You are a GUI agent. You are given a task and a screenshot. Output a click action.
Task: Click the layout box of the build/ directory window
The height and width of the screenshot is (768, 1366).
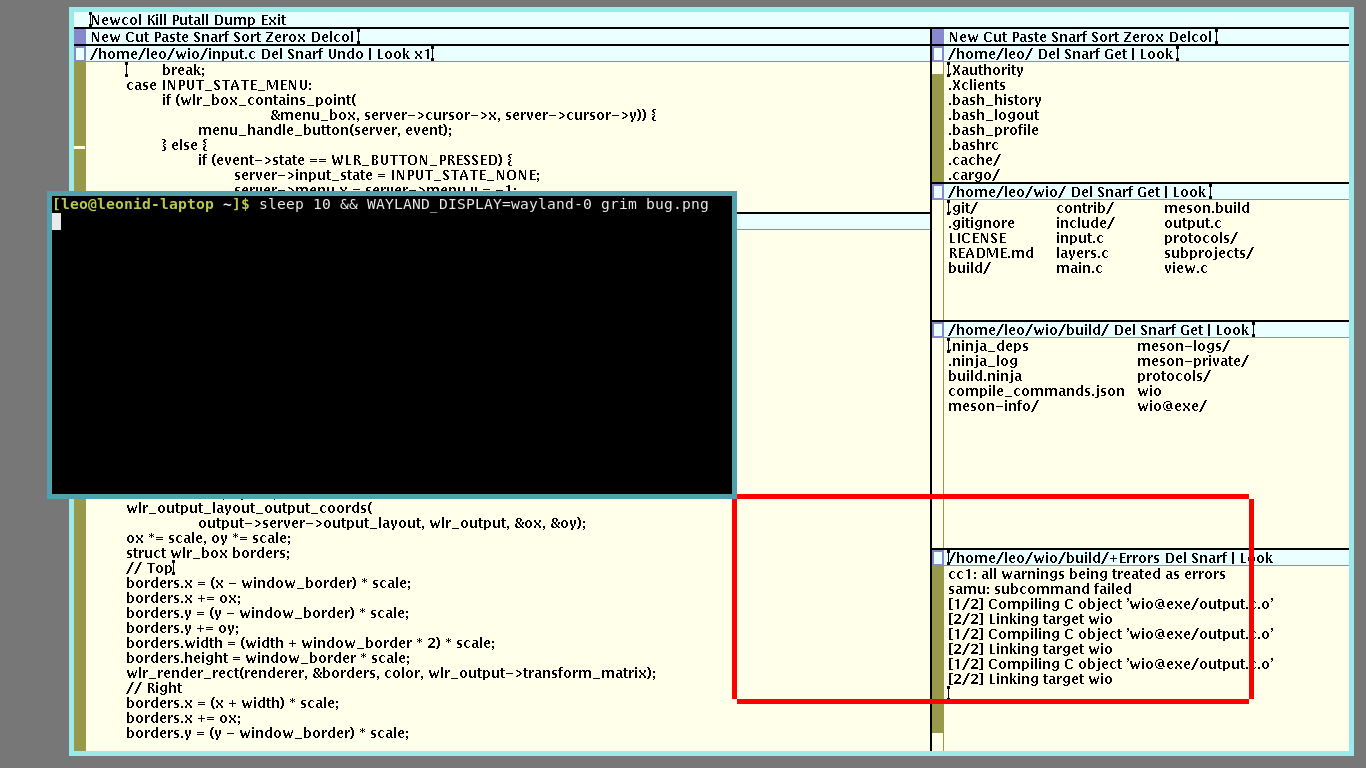coord(937,329)
